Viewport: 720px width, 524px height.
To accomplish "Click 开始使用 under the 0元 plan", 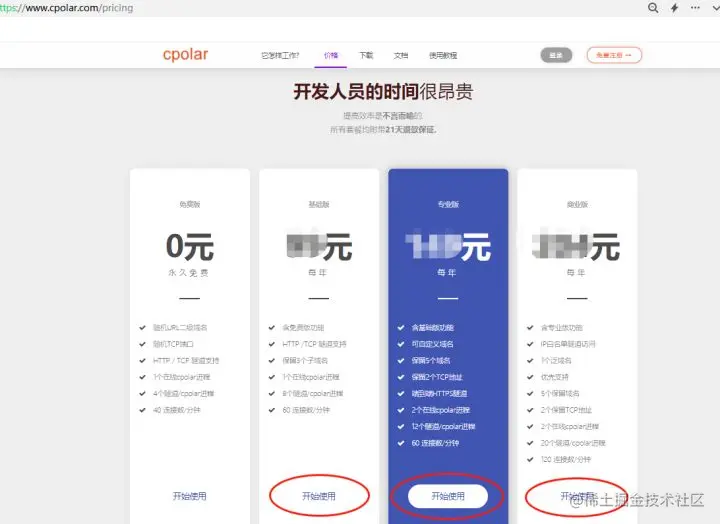I will 190,496.
